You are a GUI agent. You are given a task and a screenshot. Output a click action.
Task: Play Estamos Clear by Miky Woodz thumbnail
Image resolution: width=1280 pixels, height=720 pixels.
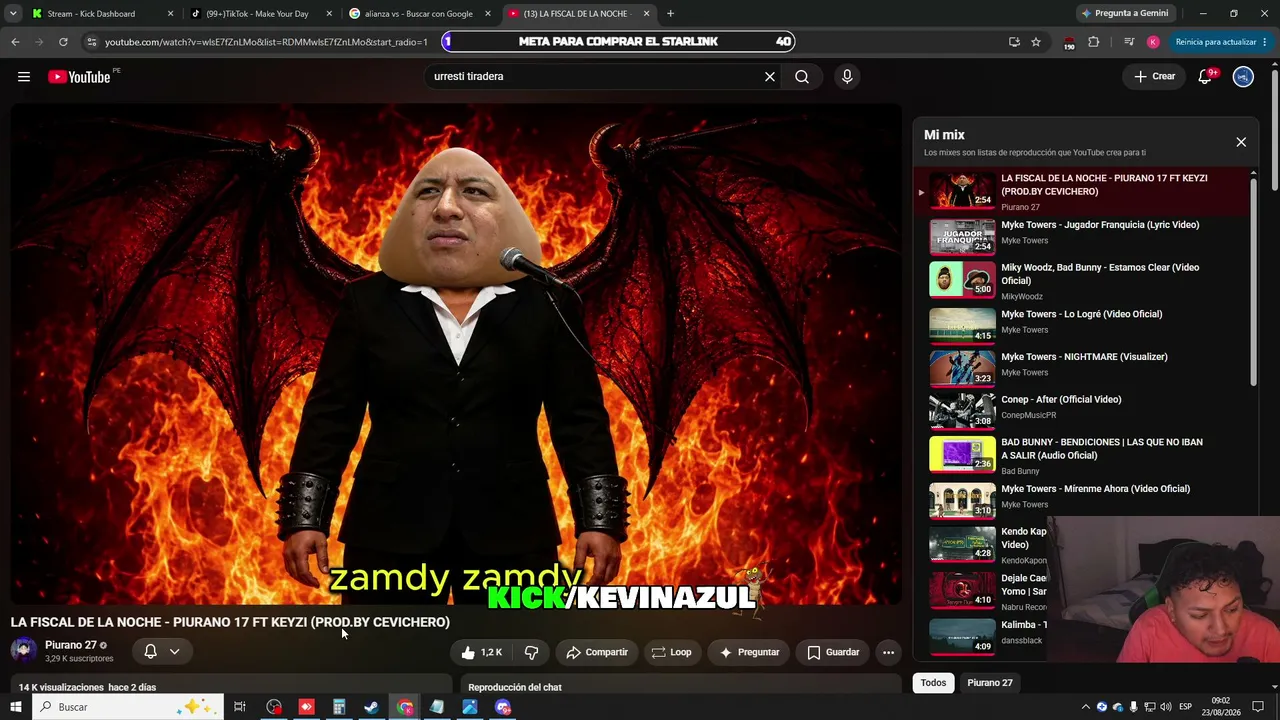click(x=962, y=280)
